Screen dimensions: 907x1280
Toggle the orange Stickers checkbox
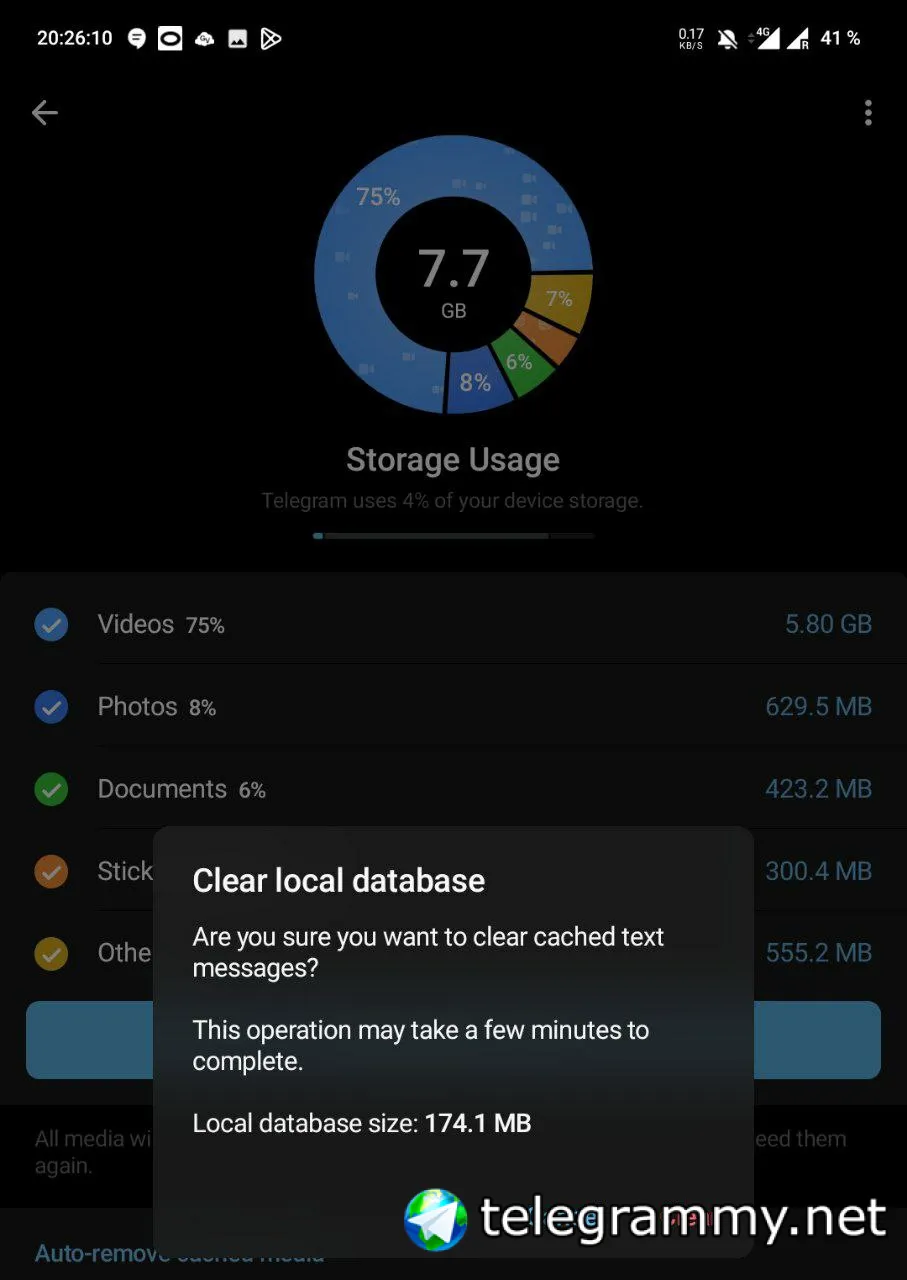[x=51, y=871]
